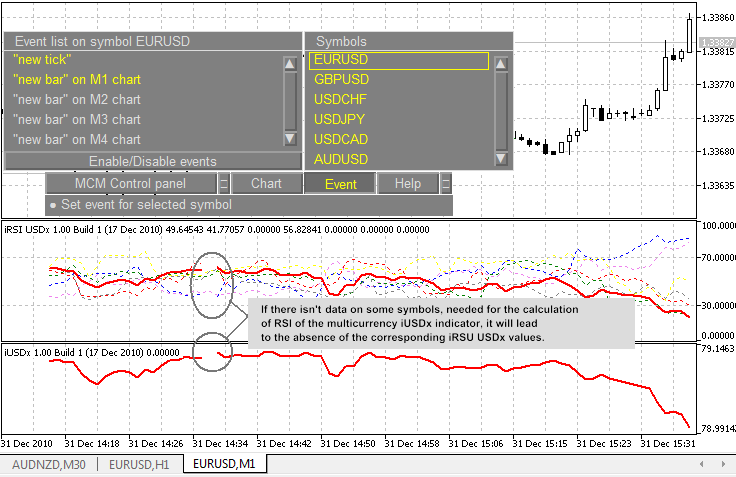Open the Chart tab
This screenshot has height=477, width=736.
click(267, 184)
